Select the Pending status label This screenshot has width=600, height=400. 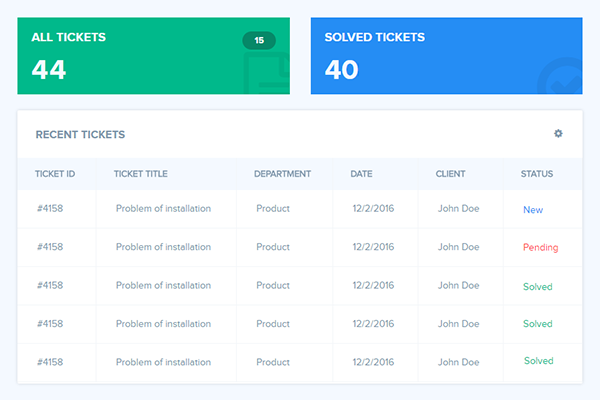[x=540, y=247]
